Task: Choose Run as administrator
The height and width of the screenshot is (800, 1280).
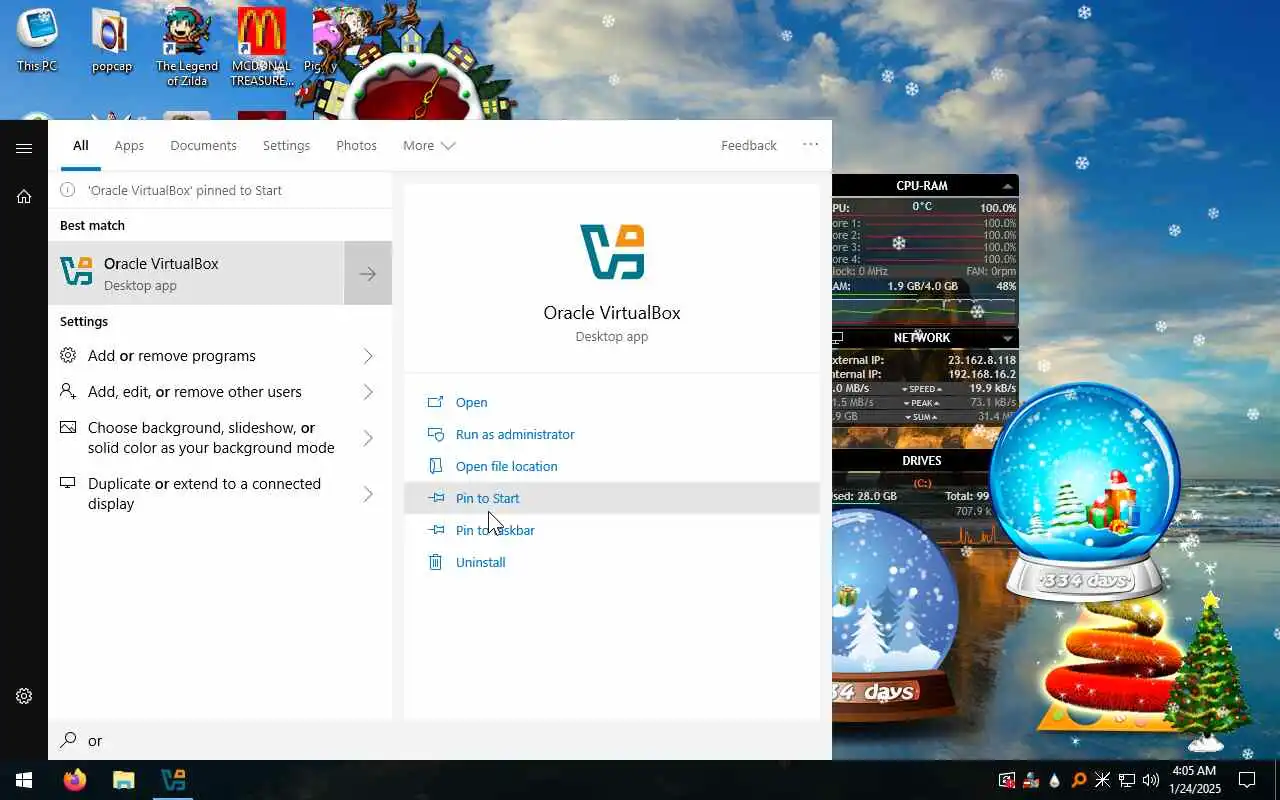Action: 612,434
